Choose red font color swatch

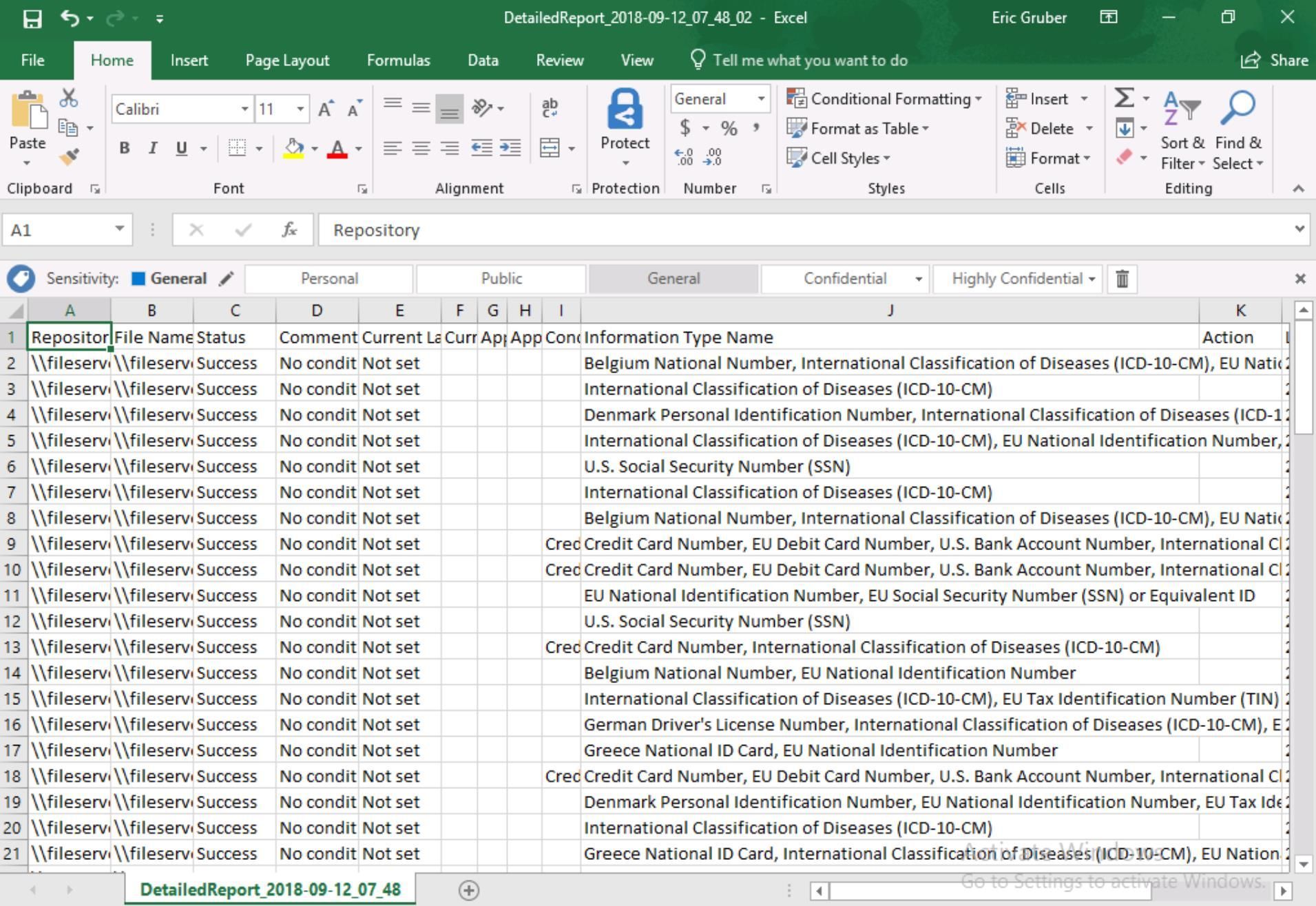(x=338, y=147)
